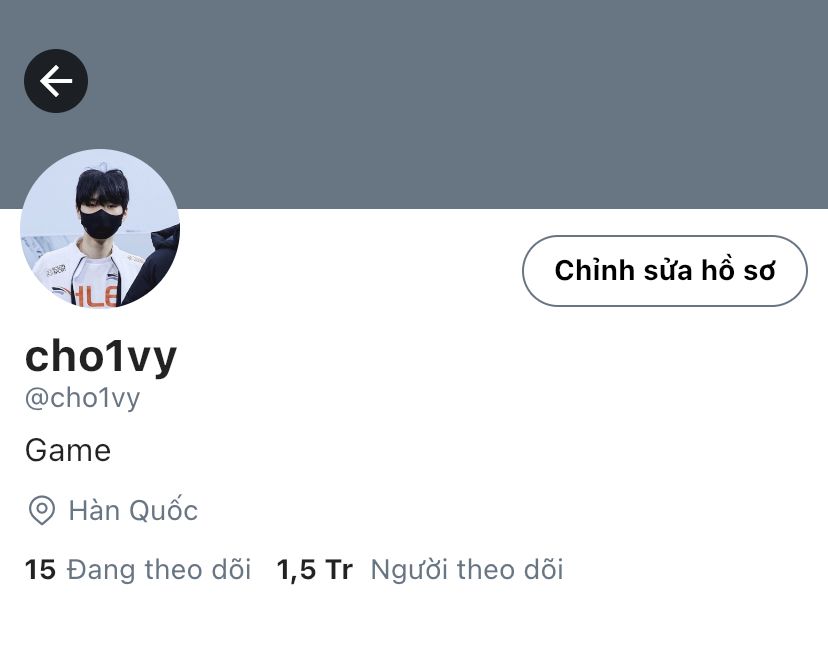Open the cho1vy profile avatar photo
The width and height of the screenshot is (828, 653).
click(100, 229)
